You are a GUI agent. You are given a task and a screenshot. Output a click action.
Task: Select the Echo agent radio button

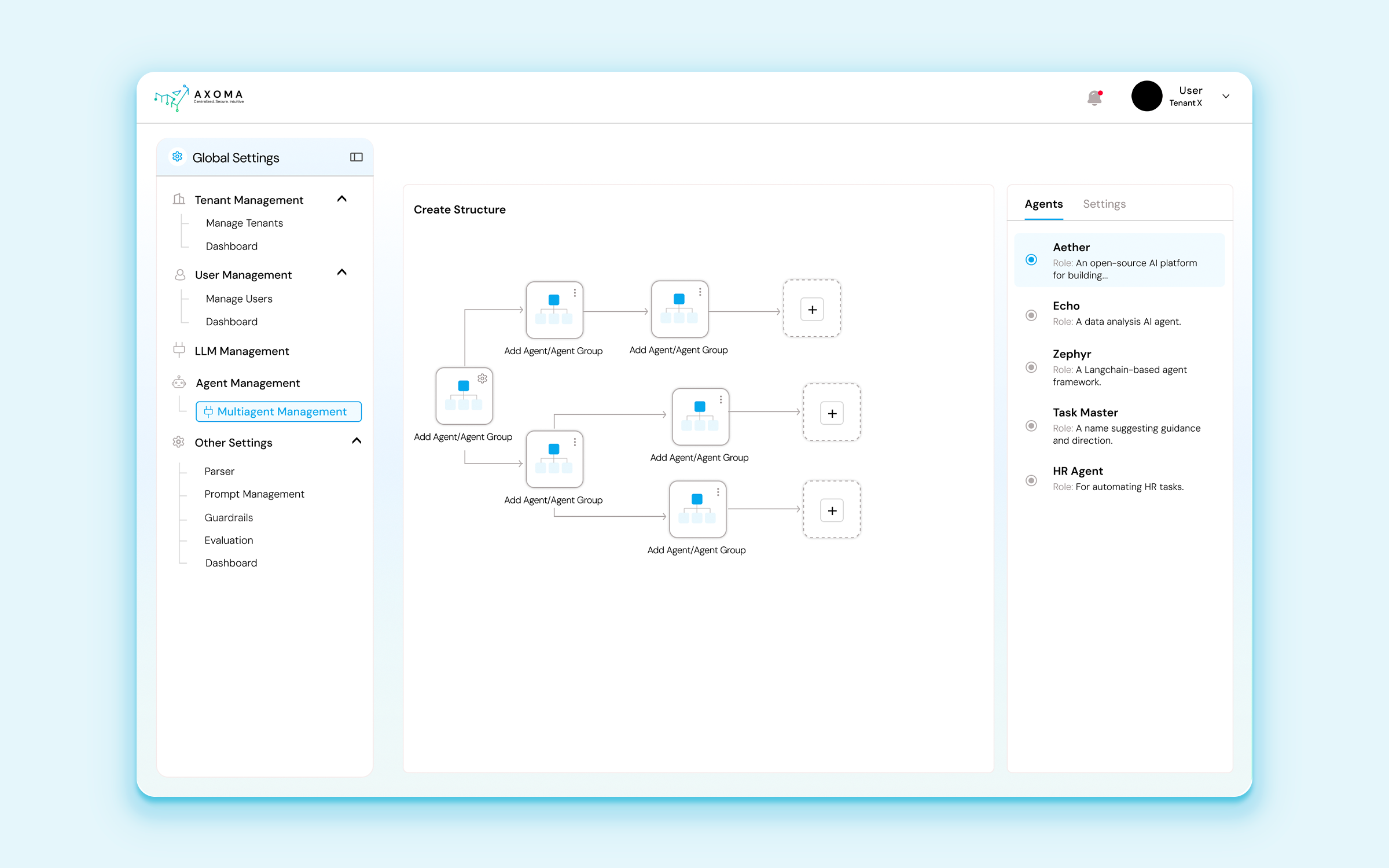1031,315
